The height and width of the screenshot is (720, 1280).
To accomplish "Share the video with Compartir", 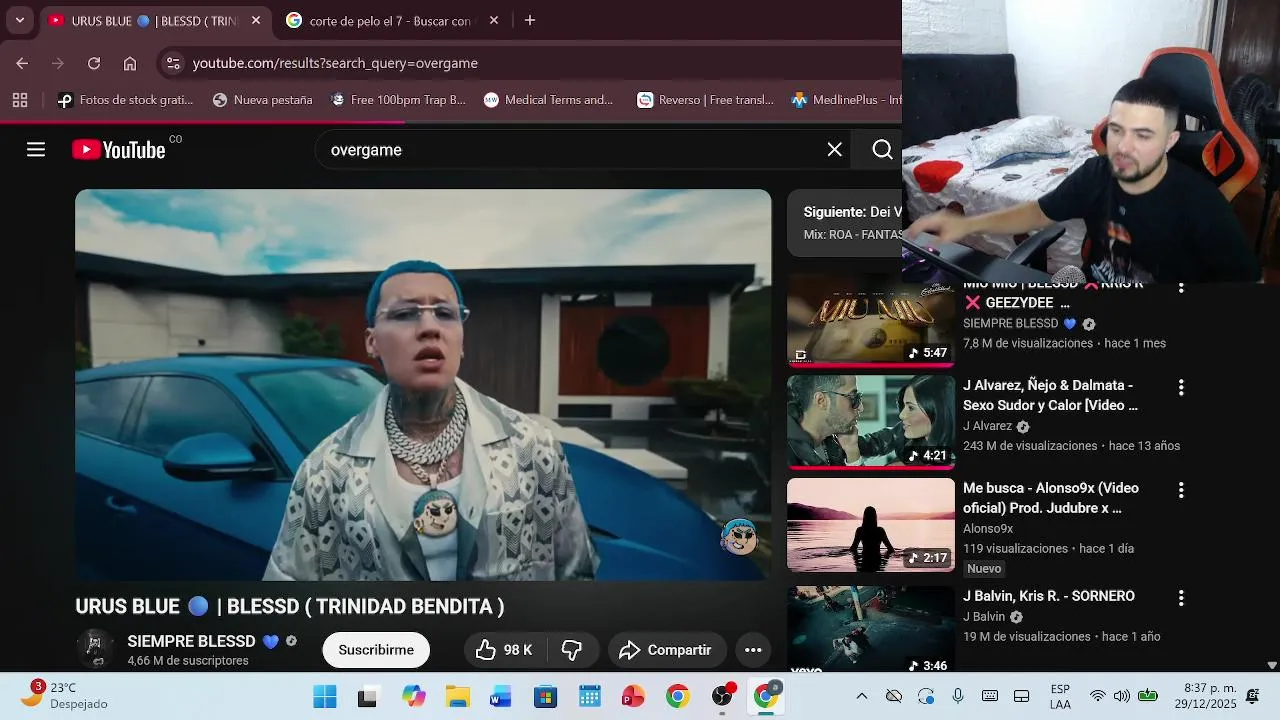I will pos(666,650).
